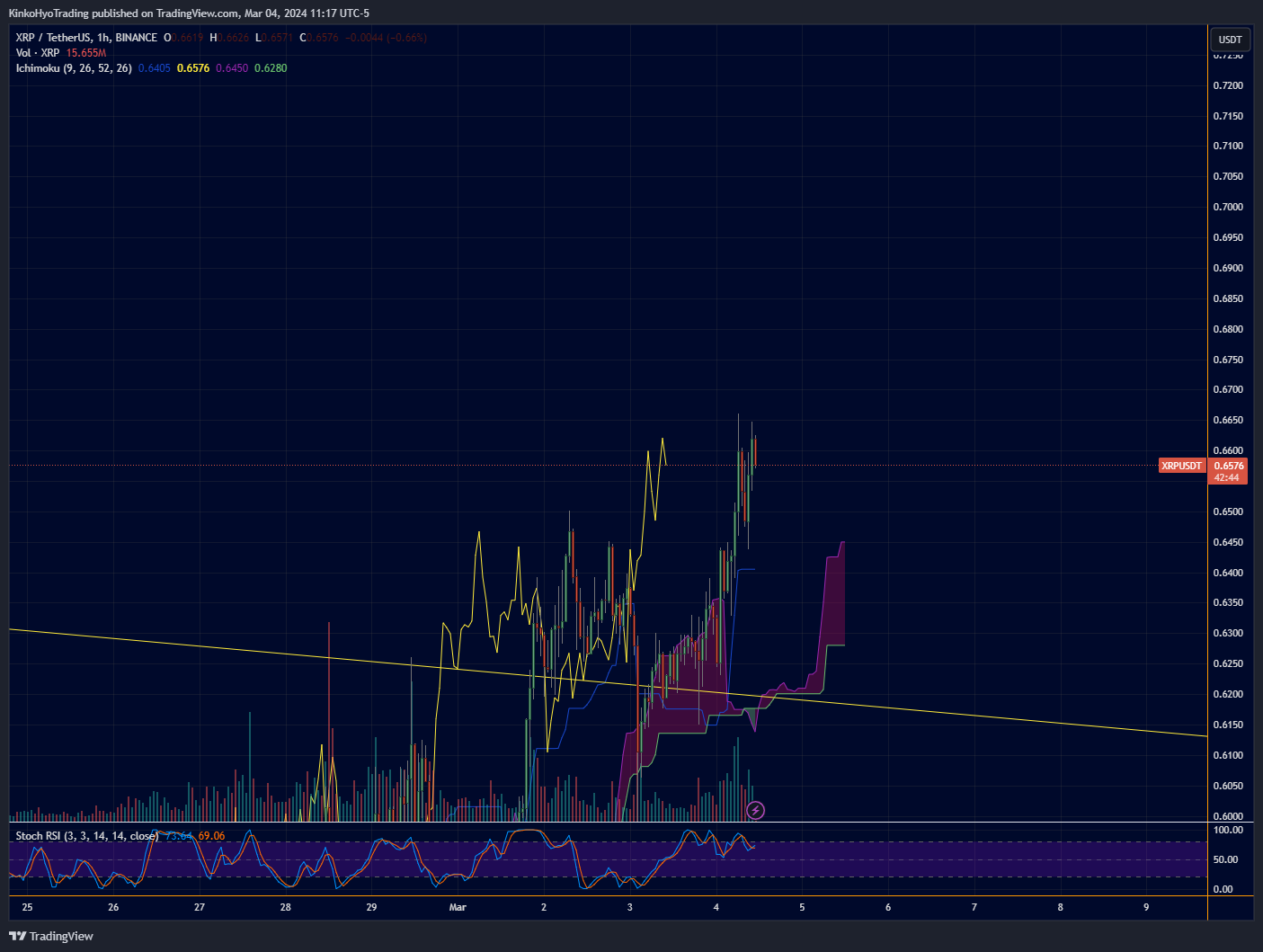Click Stoch RSI blue value 73.64
Image resolution: width=1263 pixels, height=952 pixels.
tap(179, 836)
